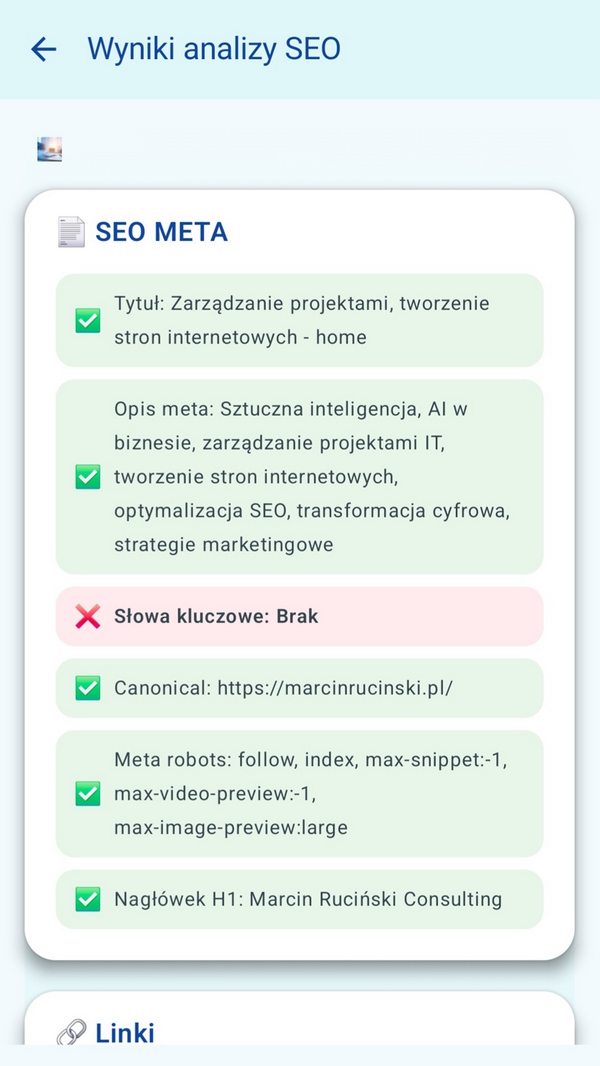Tap the back arrow in the header

click(42, 49)
